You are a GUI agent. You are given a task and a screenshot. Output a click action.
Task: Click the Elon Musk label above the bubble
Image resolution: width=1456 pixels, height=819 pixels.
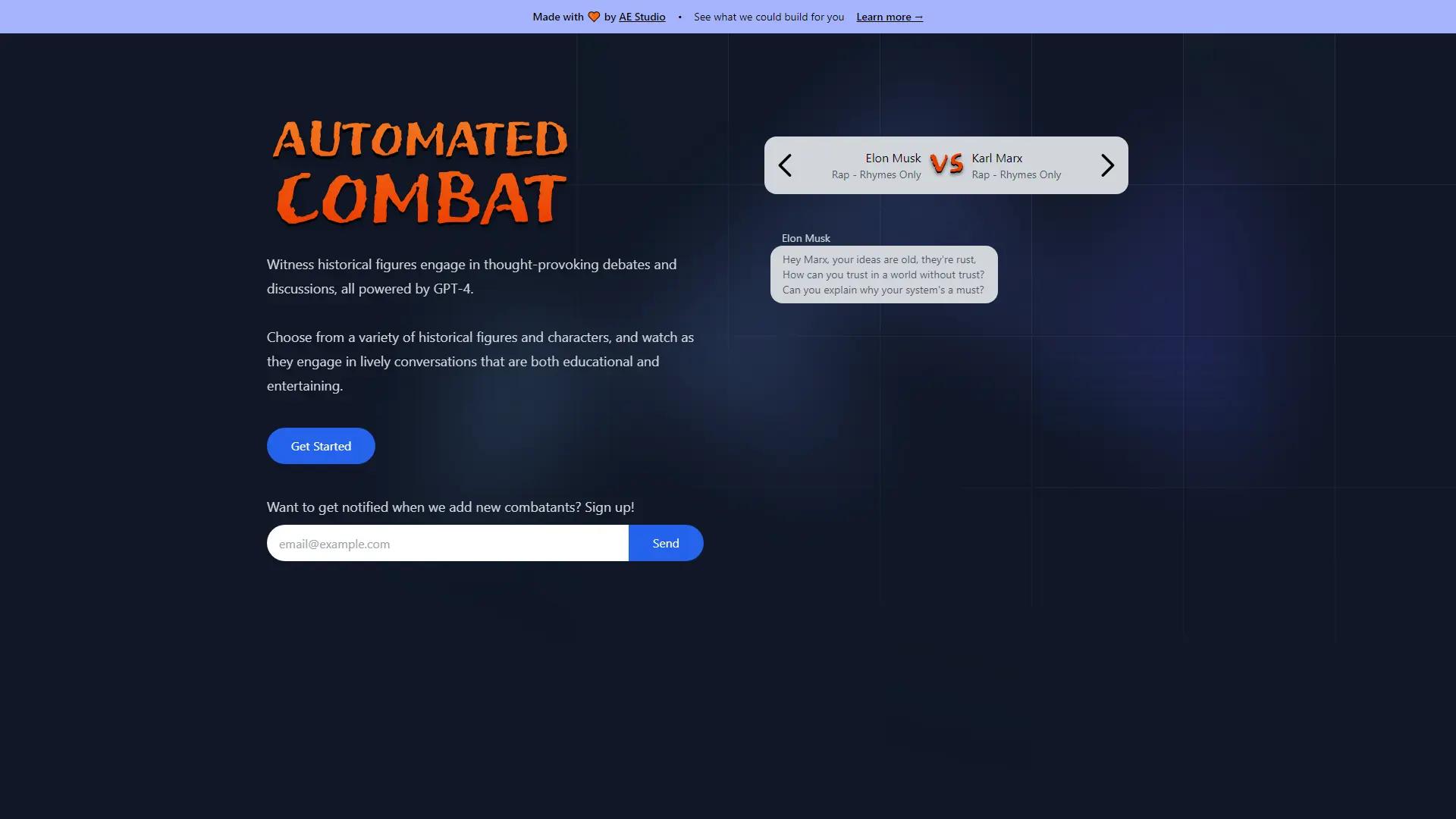(805, 237)
